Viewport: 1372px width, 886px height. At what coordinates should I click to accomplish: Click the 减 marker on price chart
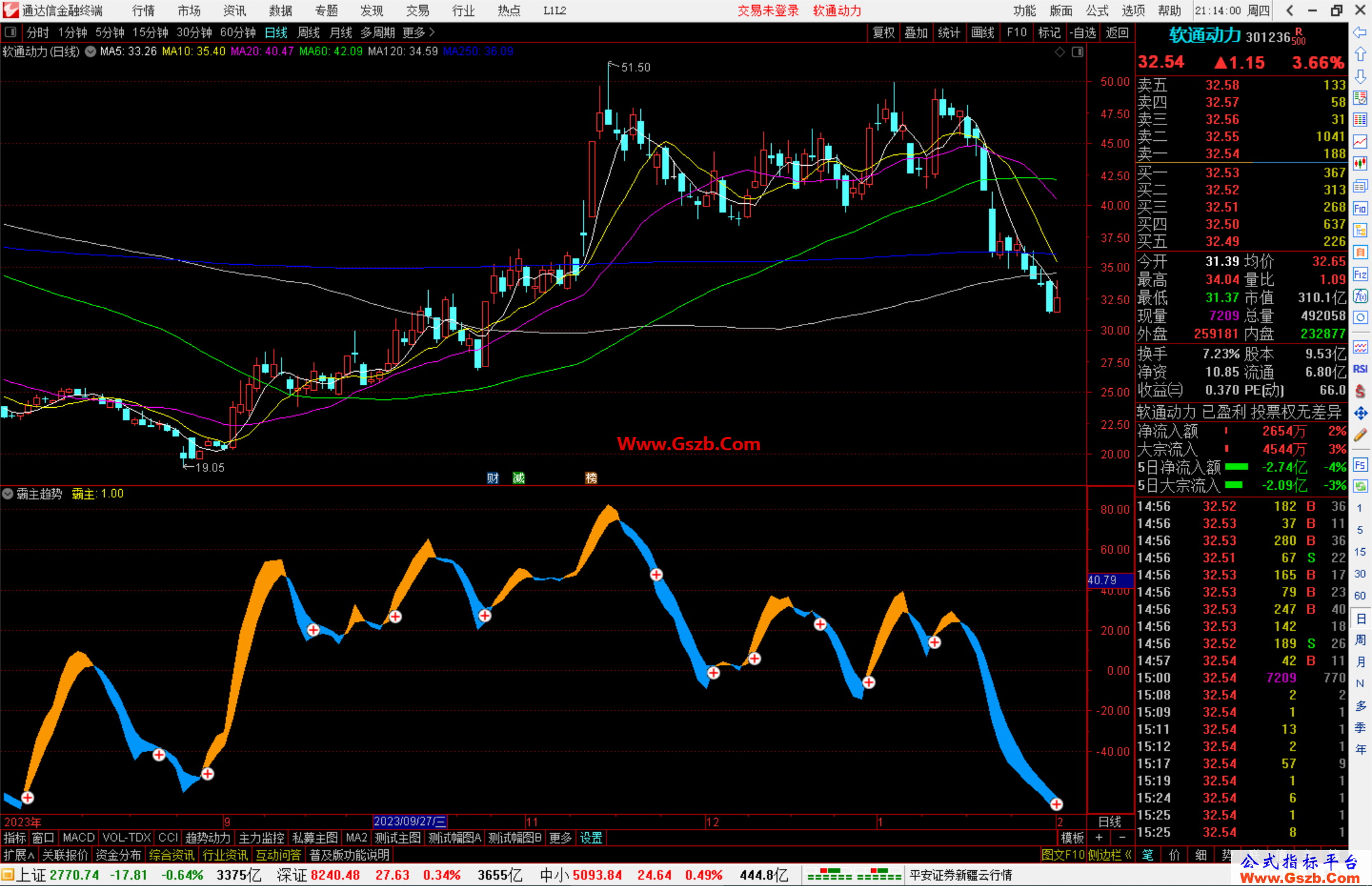(x=519, y=478)
